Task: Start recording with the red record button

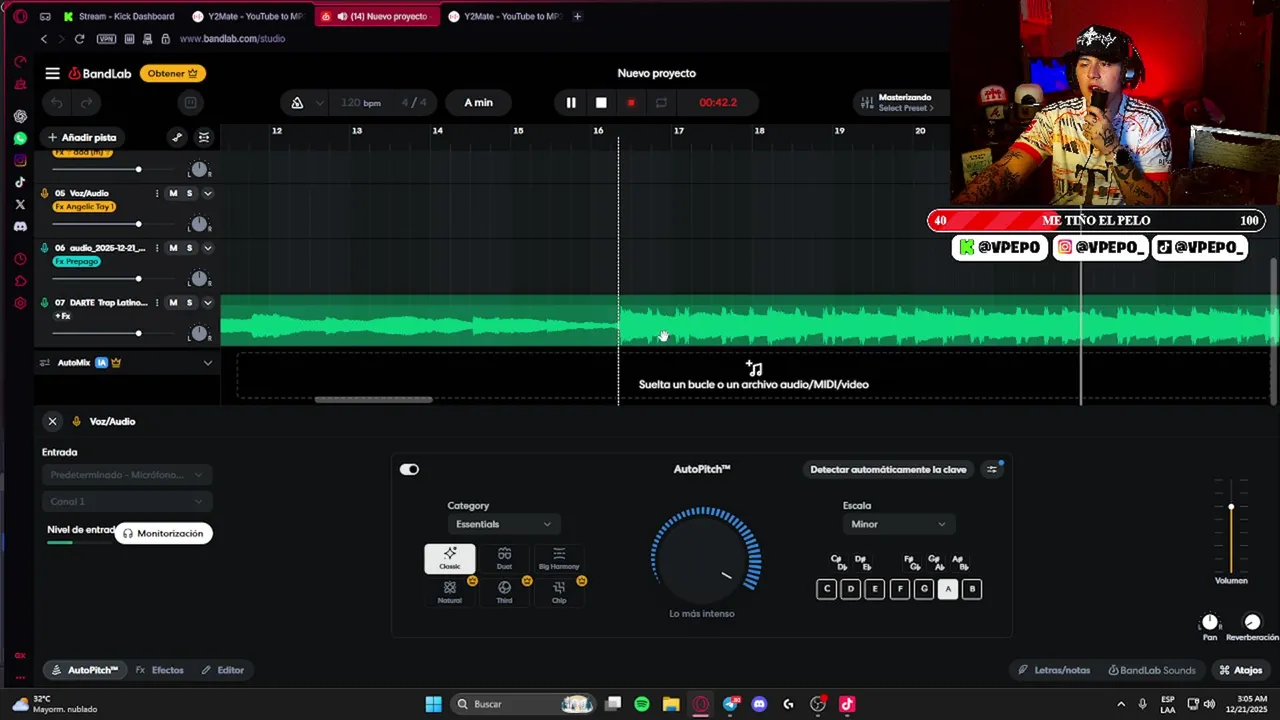Action: [631, 102]
